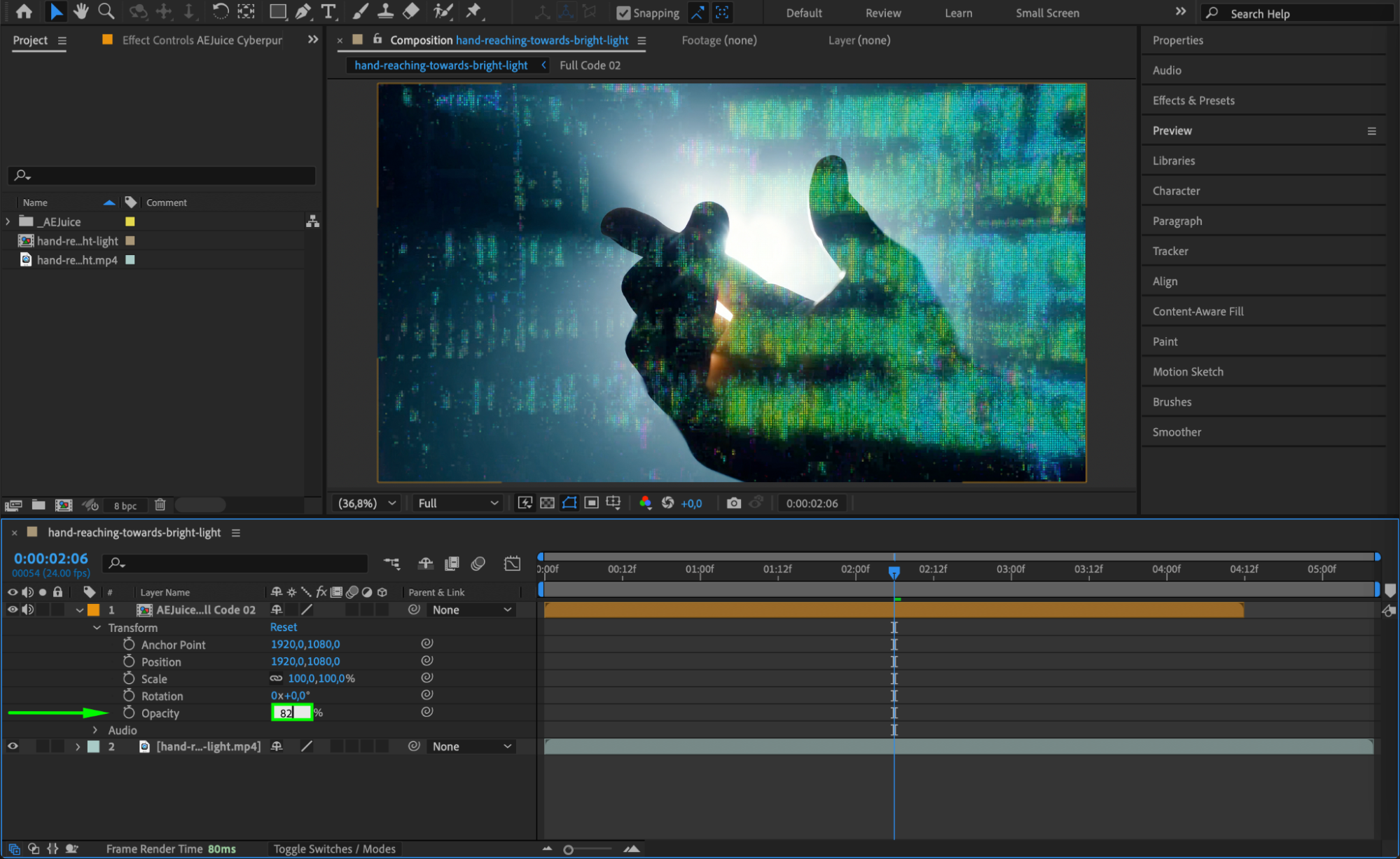Select the Rotation tool

(220, 11)
